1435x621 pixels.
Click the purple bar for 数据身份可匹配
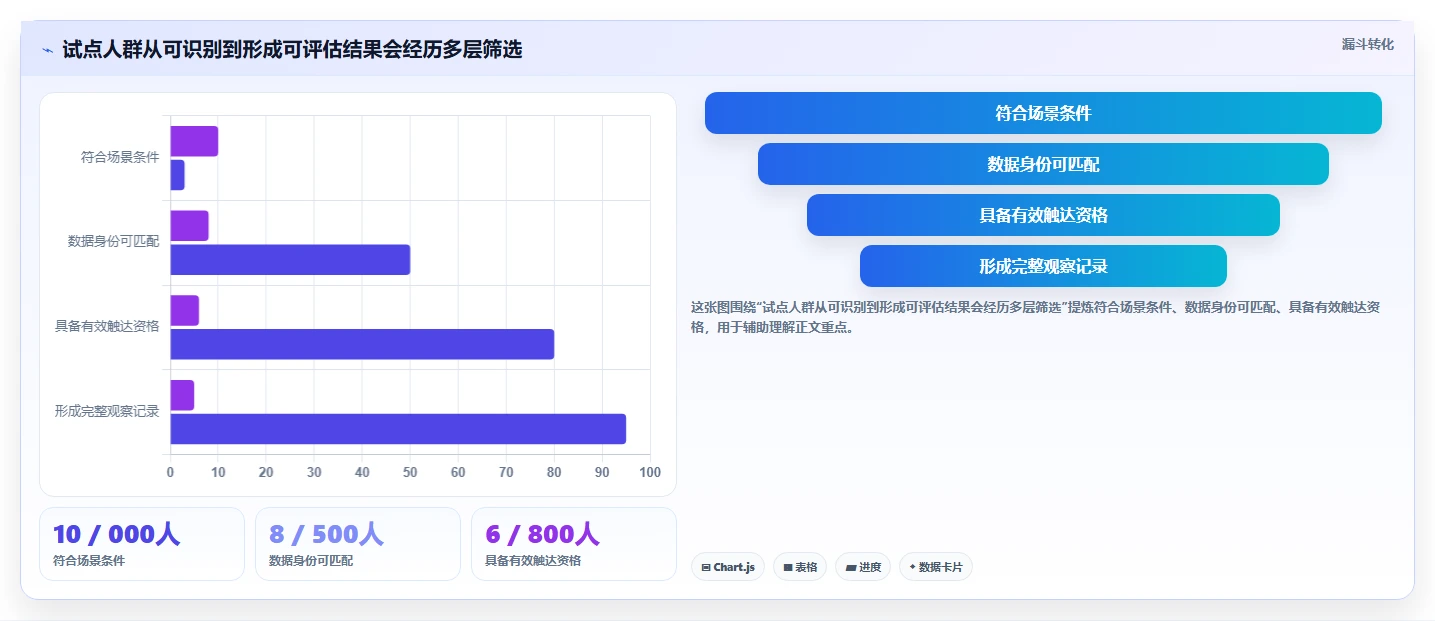(189, 226)
